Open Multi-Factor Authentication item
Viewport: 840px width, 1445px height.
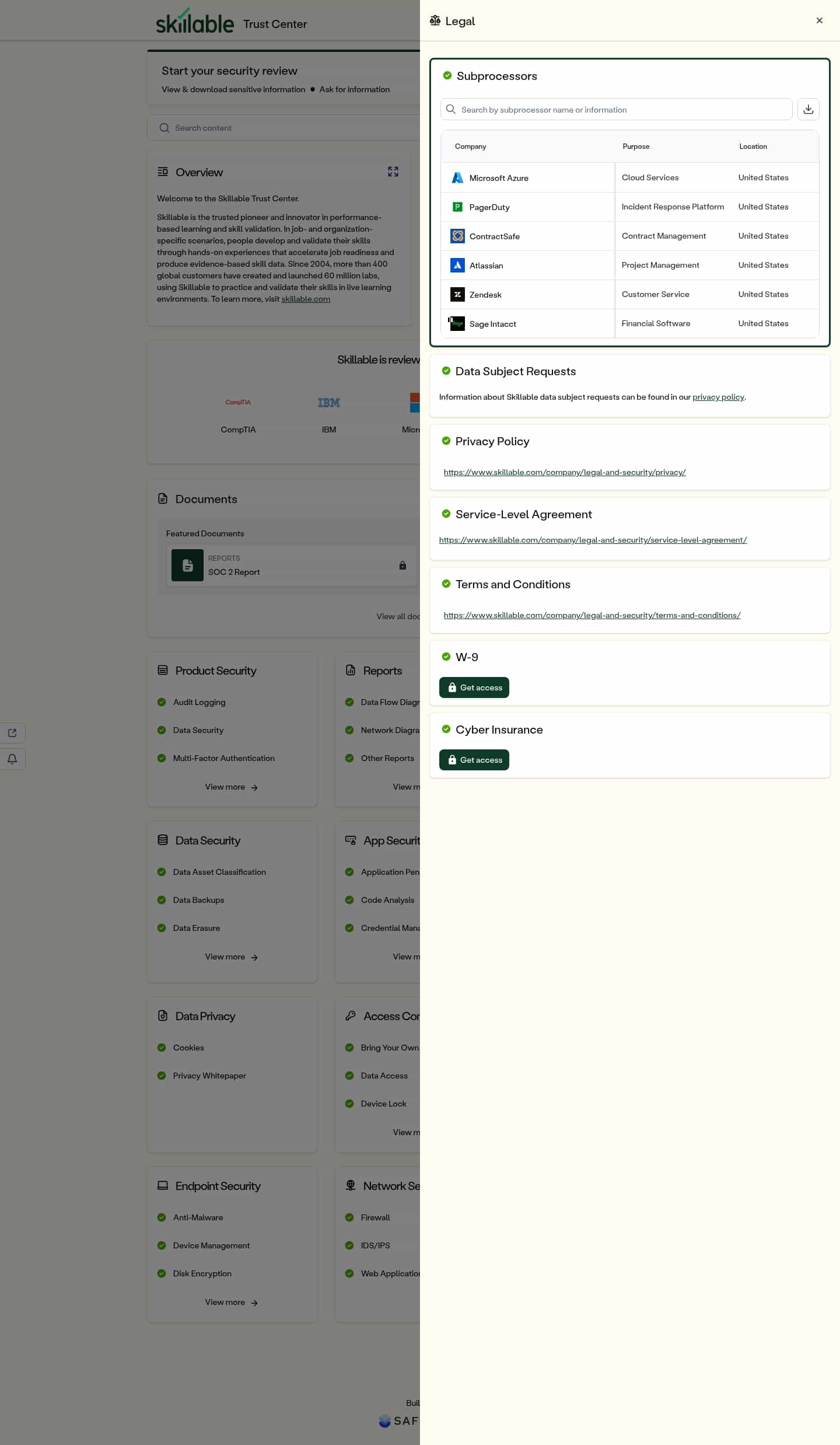point(223,758)
